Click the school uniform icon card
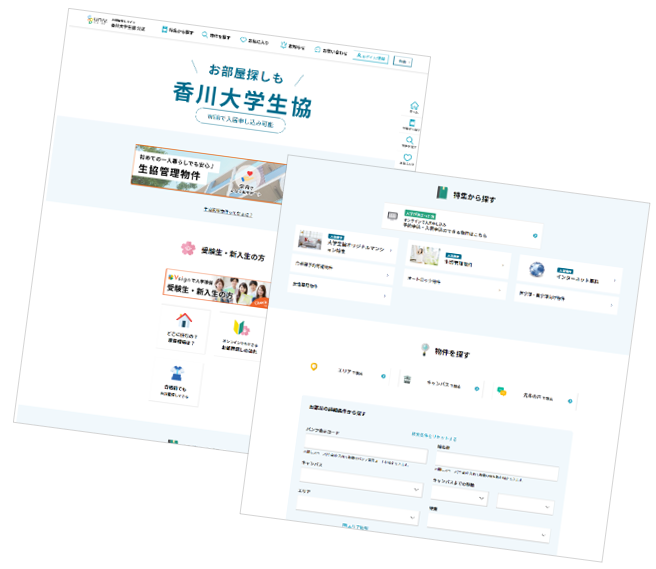 (x=176, y=382)
